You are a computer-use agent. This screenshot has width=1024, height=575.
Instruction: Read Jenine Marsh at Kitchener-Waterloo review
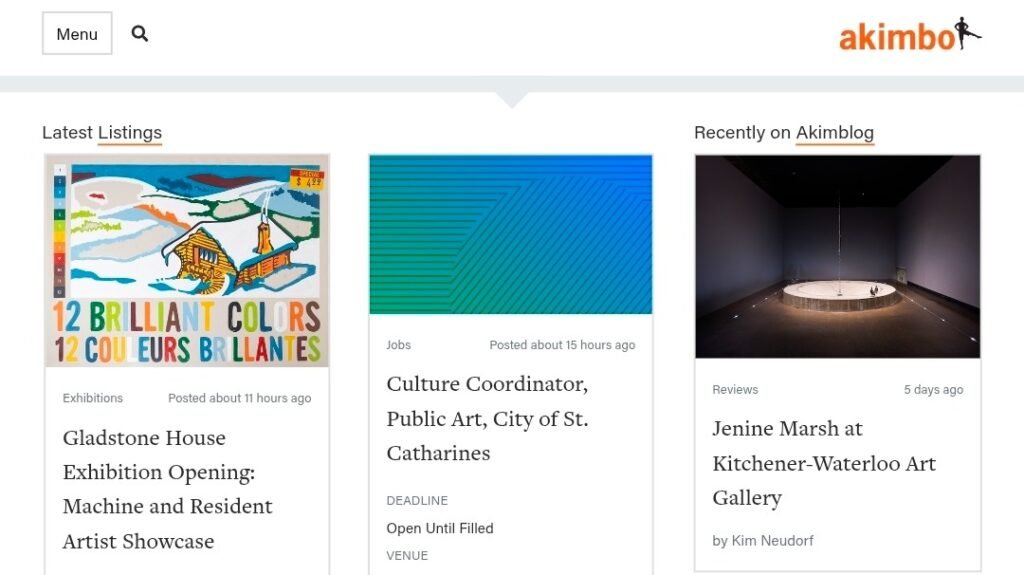point(824,463)
